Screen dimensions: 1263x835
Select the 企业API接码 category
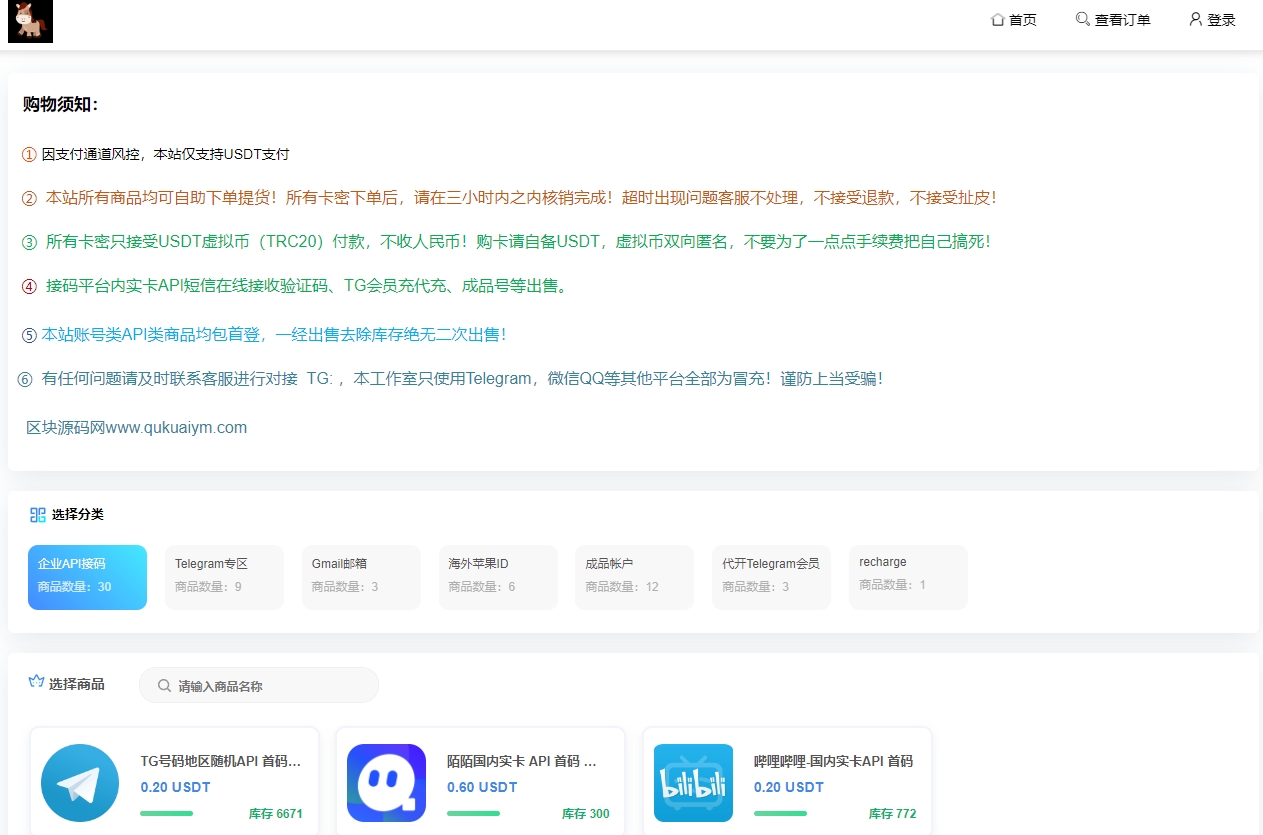click(87, 577)
